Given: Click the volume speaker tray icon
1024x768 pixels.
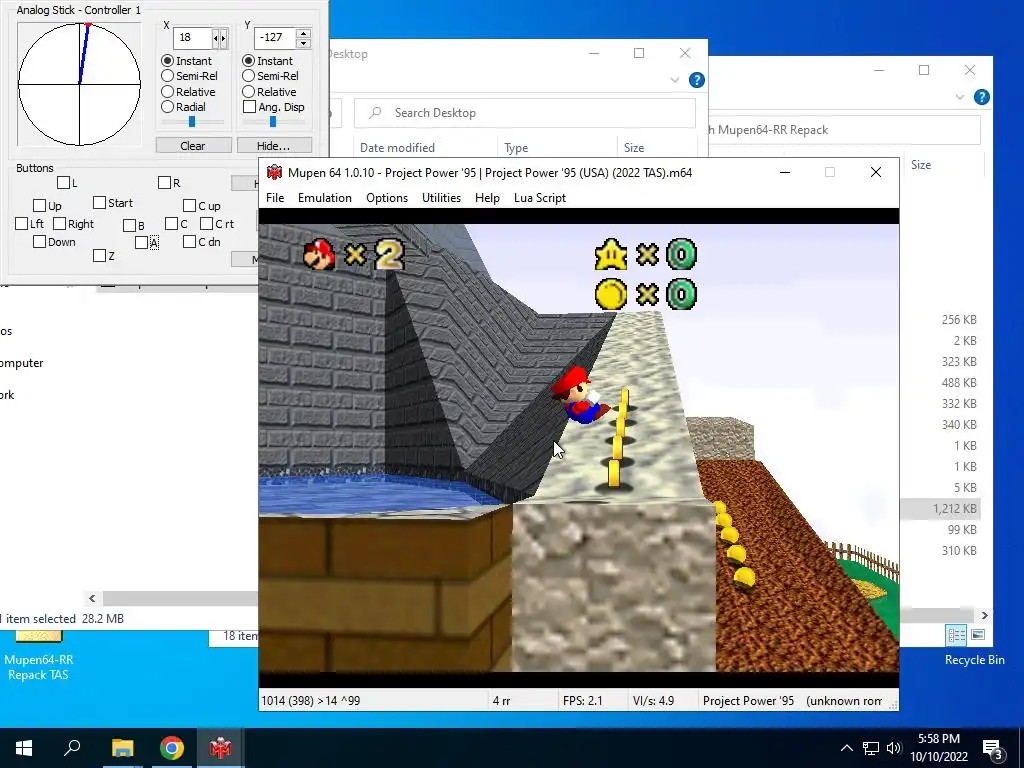Looking at the screenshot, I should pos(893,748).
